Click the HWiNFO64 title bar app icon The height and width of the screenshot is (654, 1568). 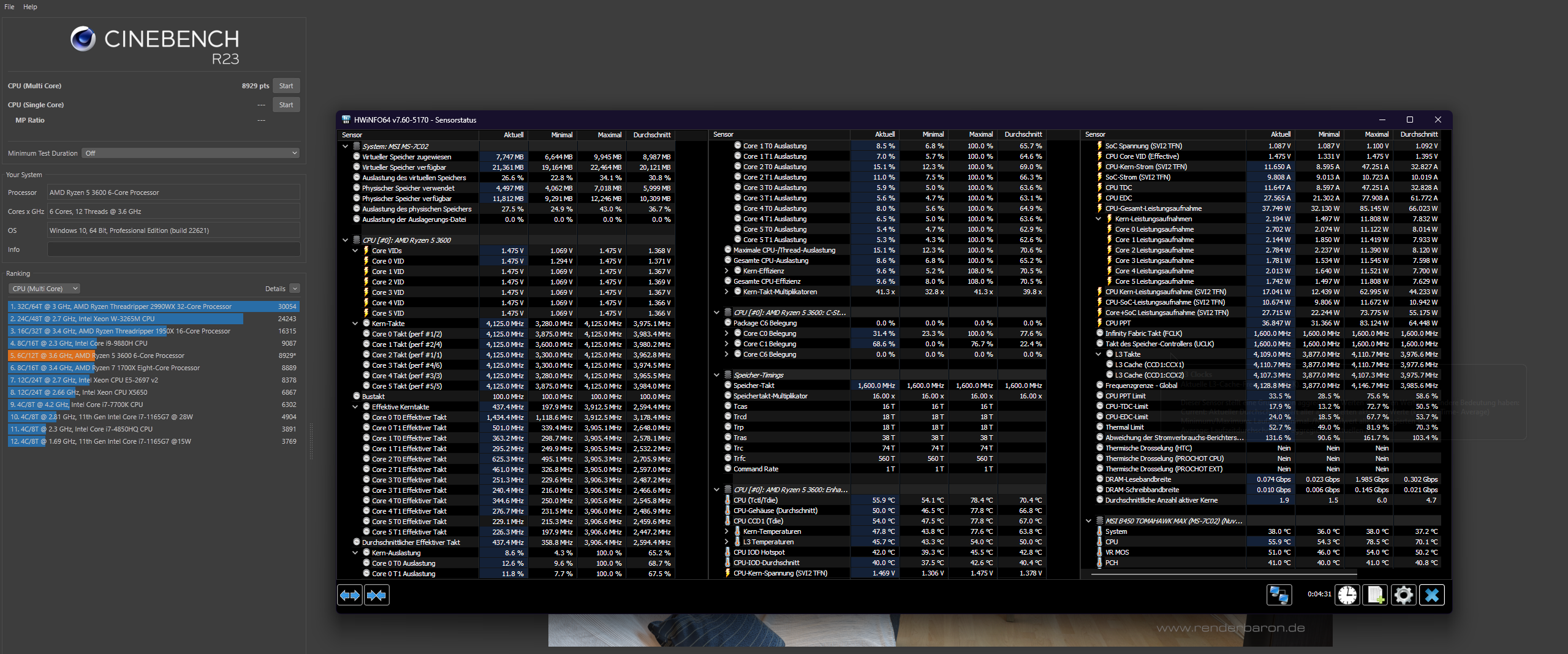tap(346, 120)
